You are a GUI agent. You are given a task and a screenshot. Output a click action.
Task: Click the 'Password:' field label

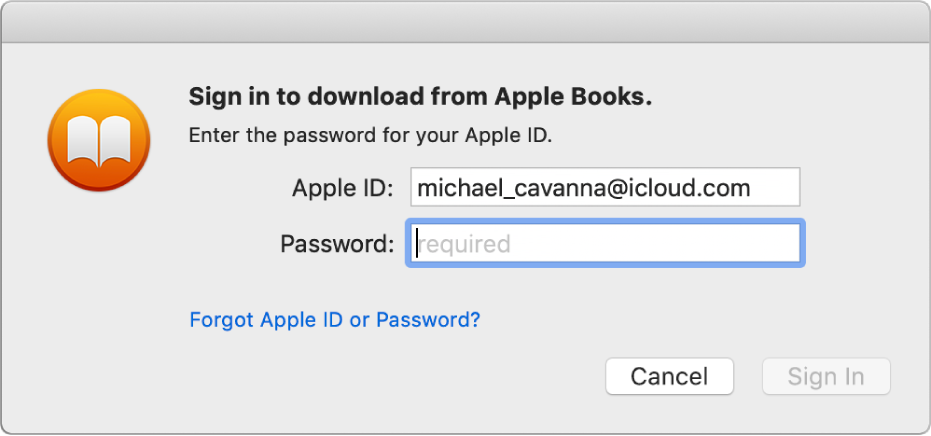pyautogui.click(x=337, y=243)
